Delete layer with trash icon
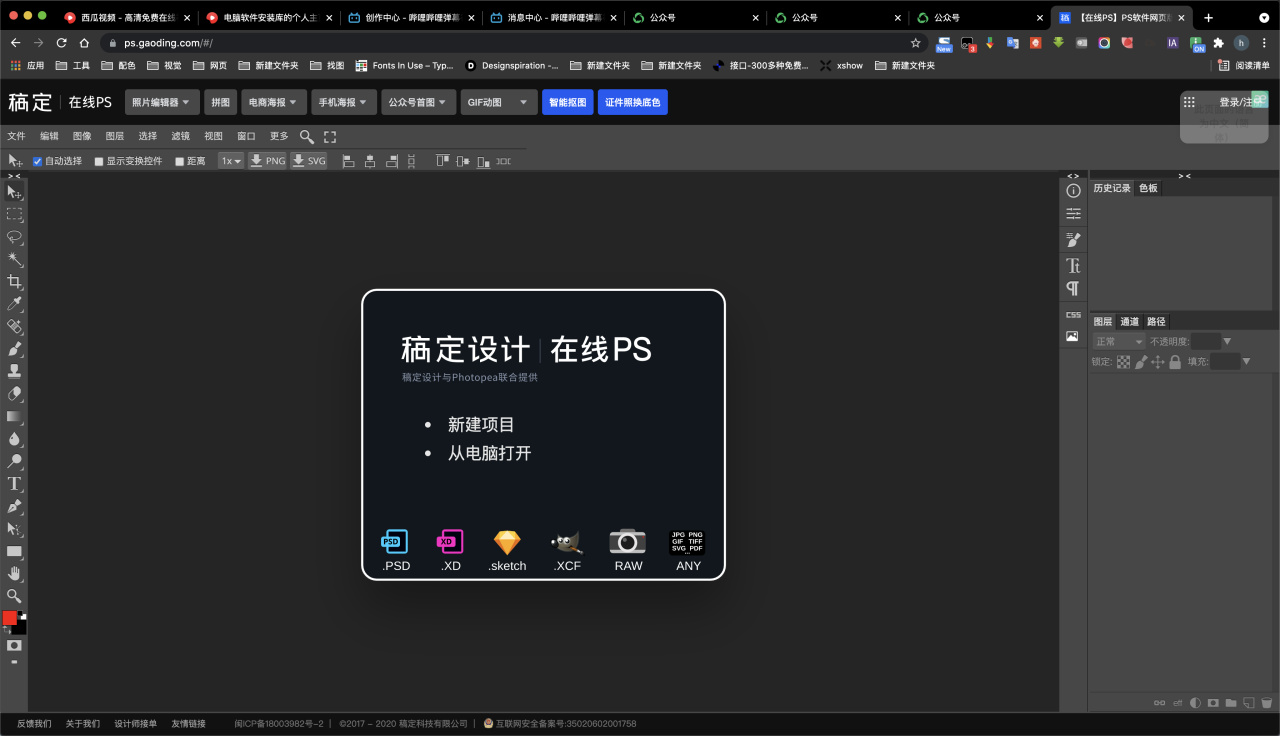 coord(1266,702)
